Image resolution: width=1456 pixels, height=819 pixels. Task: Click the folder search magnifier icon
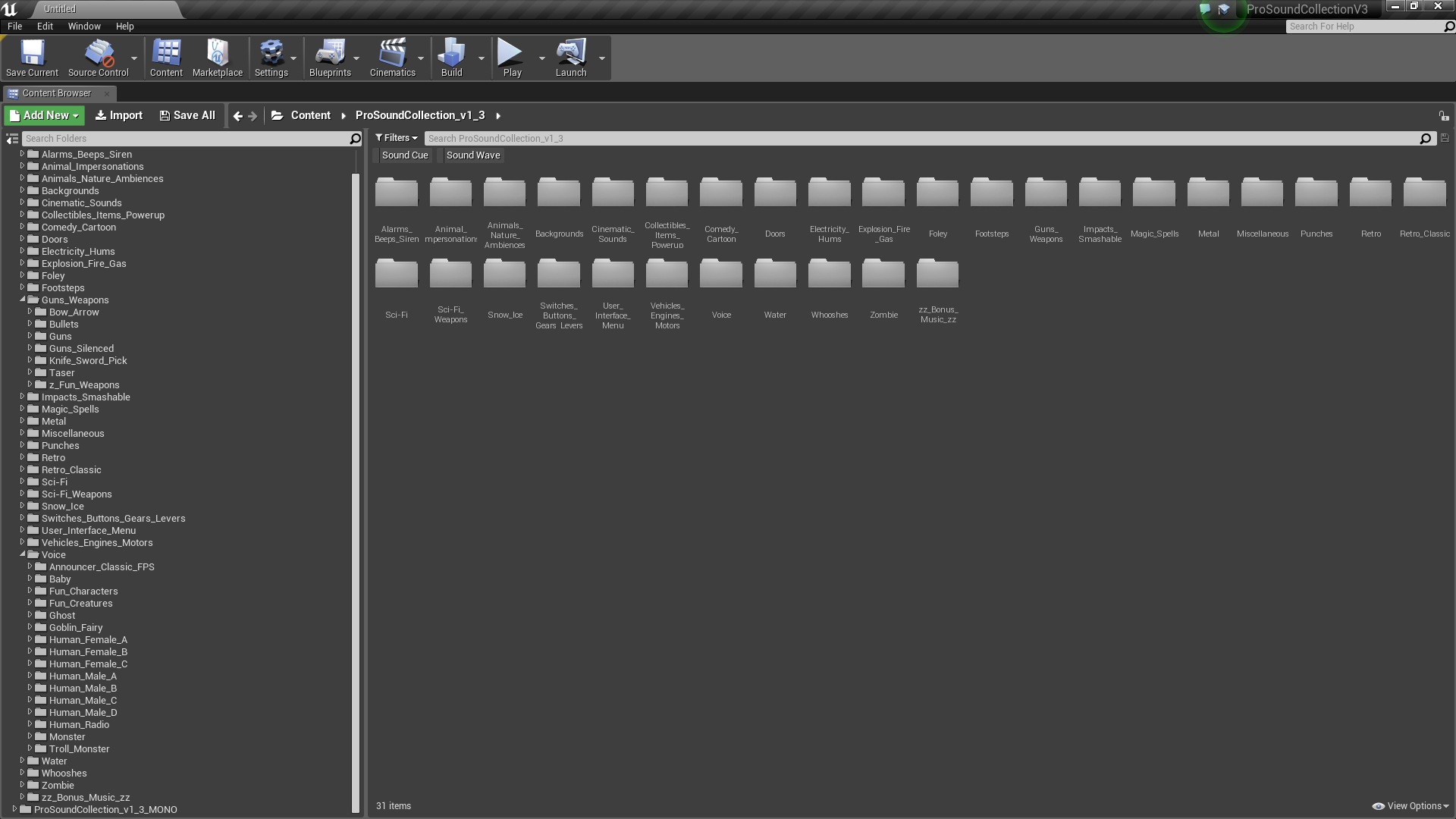355,139
